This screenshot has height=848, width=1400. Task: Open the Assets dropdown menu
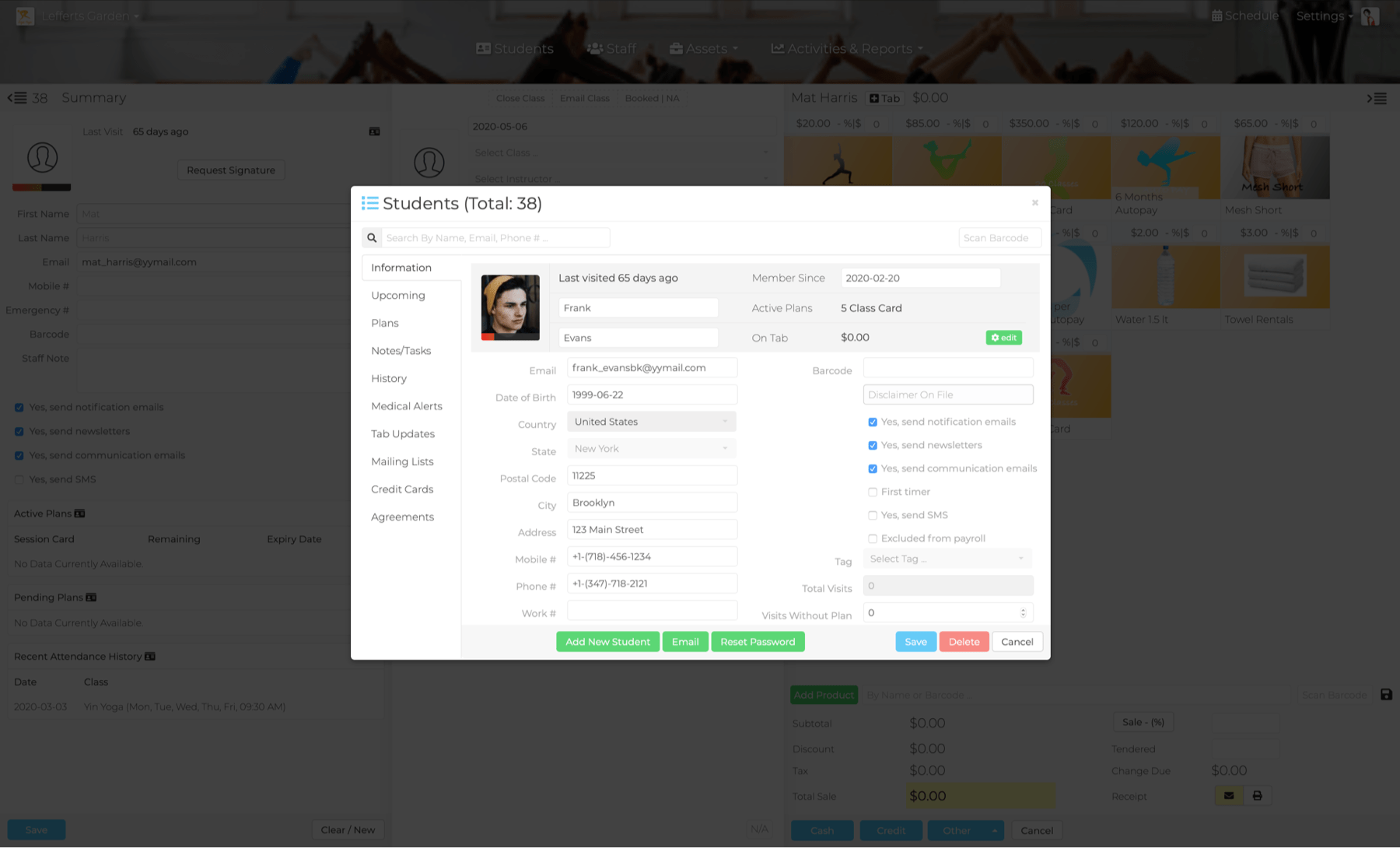click(x=704, y=48)
